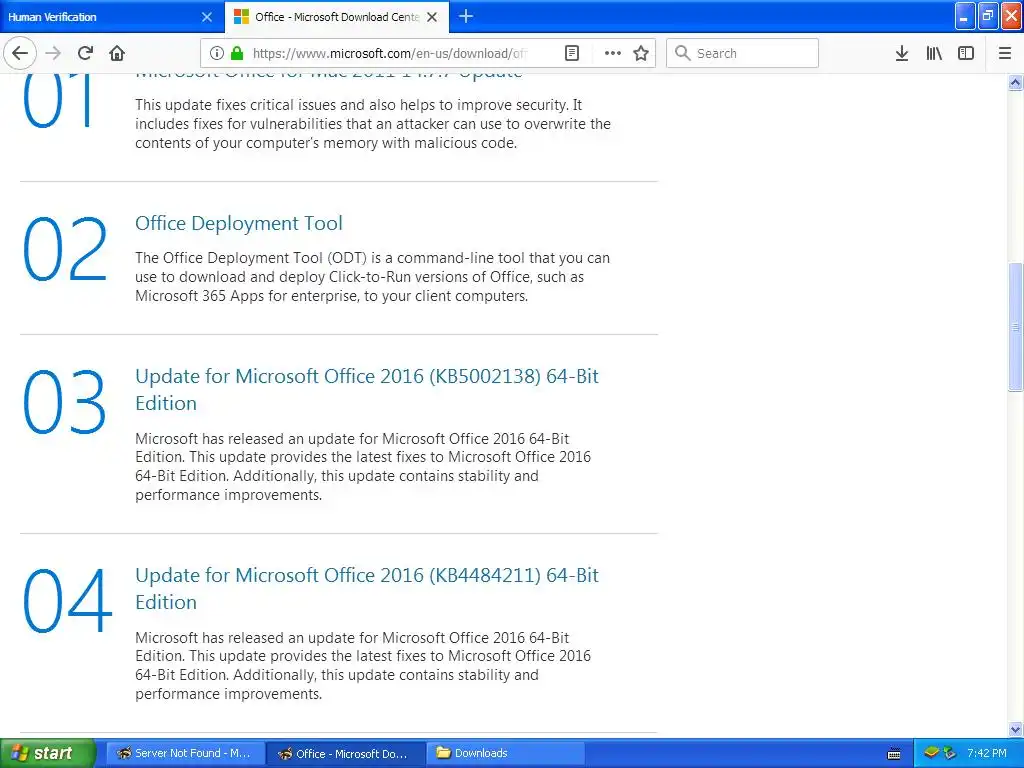Open the downloads panel arrow
Image resolution: width=1024 pixels, height=768 pixels.
coord(902,53)
